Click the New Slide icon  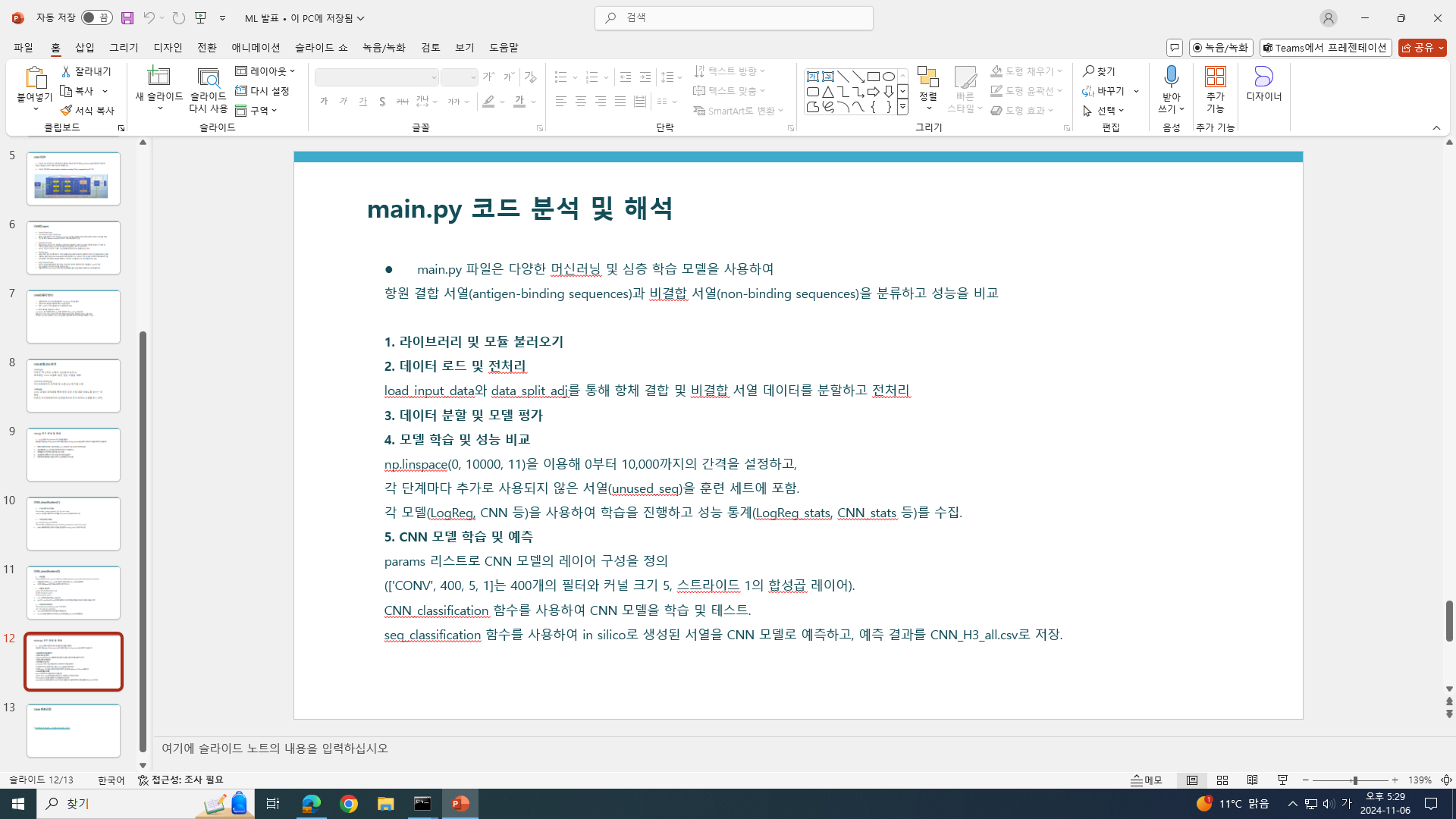click(x=158, y=77)
